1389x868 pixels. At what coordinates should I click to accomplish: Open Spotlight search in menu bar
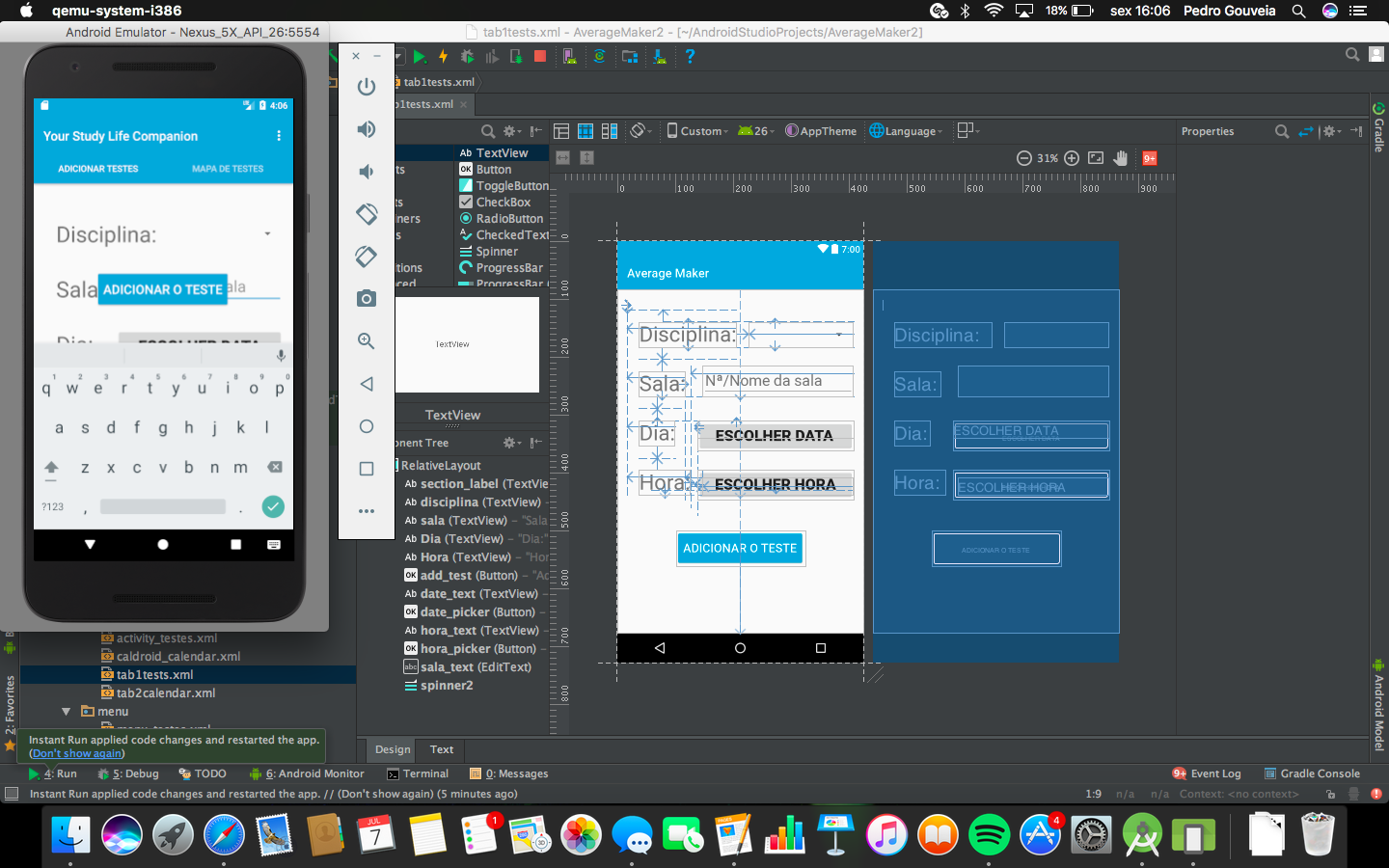[1298, 11]
